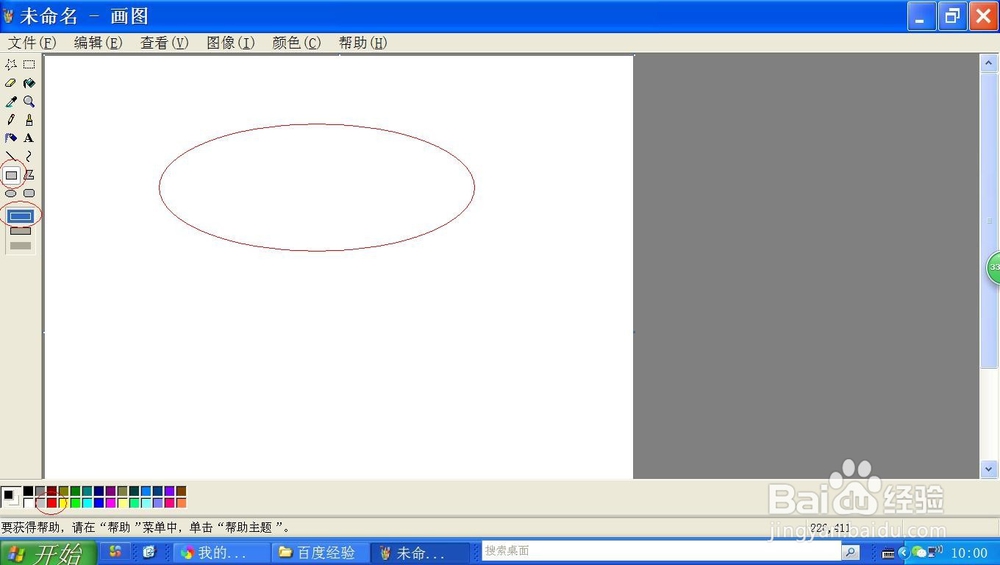Pick the dark green palette swatch
Screen dimensions: 1000x565
pyautogui.click(x=75, y=491)
